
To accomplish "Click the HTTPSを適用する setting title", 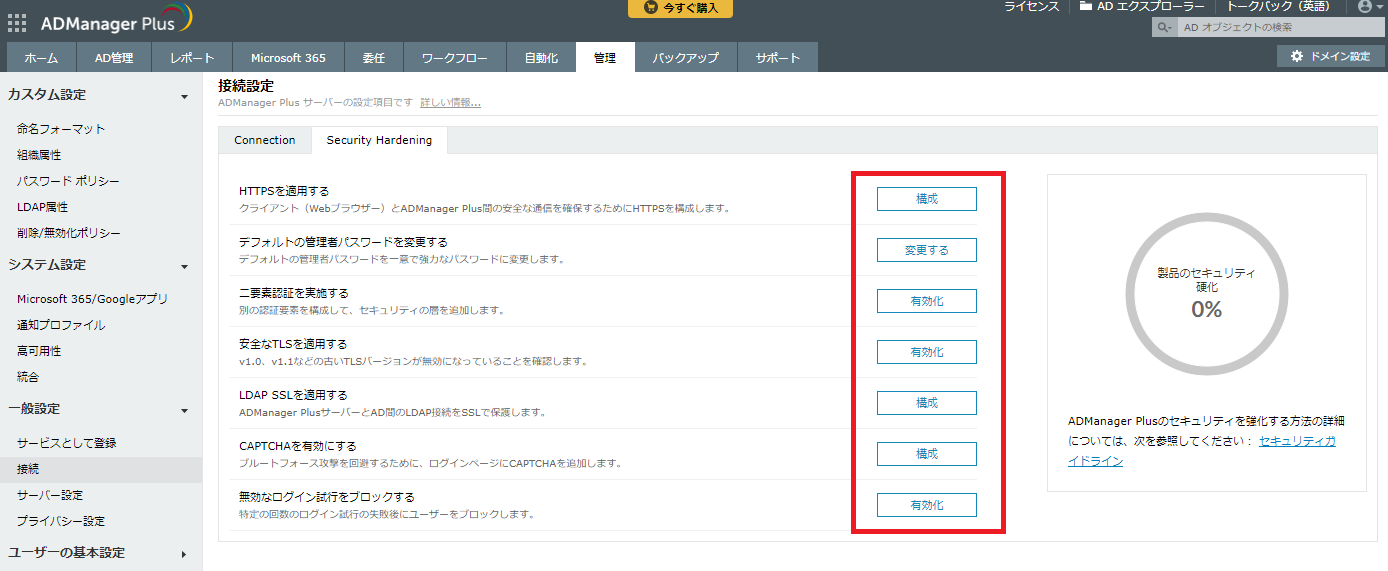I will click(284, 191).
